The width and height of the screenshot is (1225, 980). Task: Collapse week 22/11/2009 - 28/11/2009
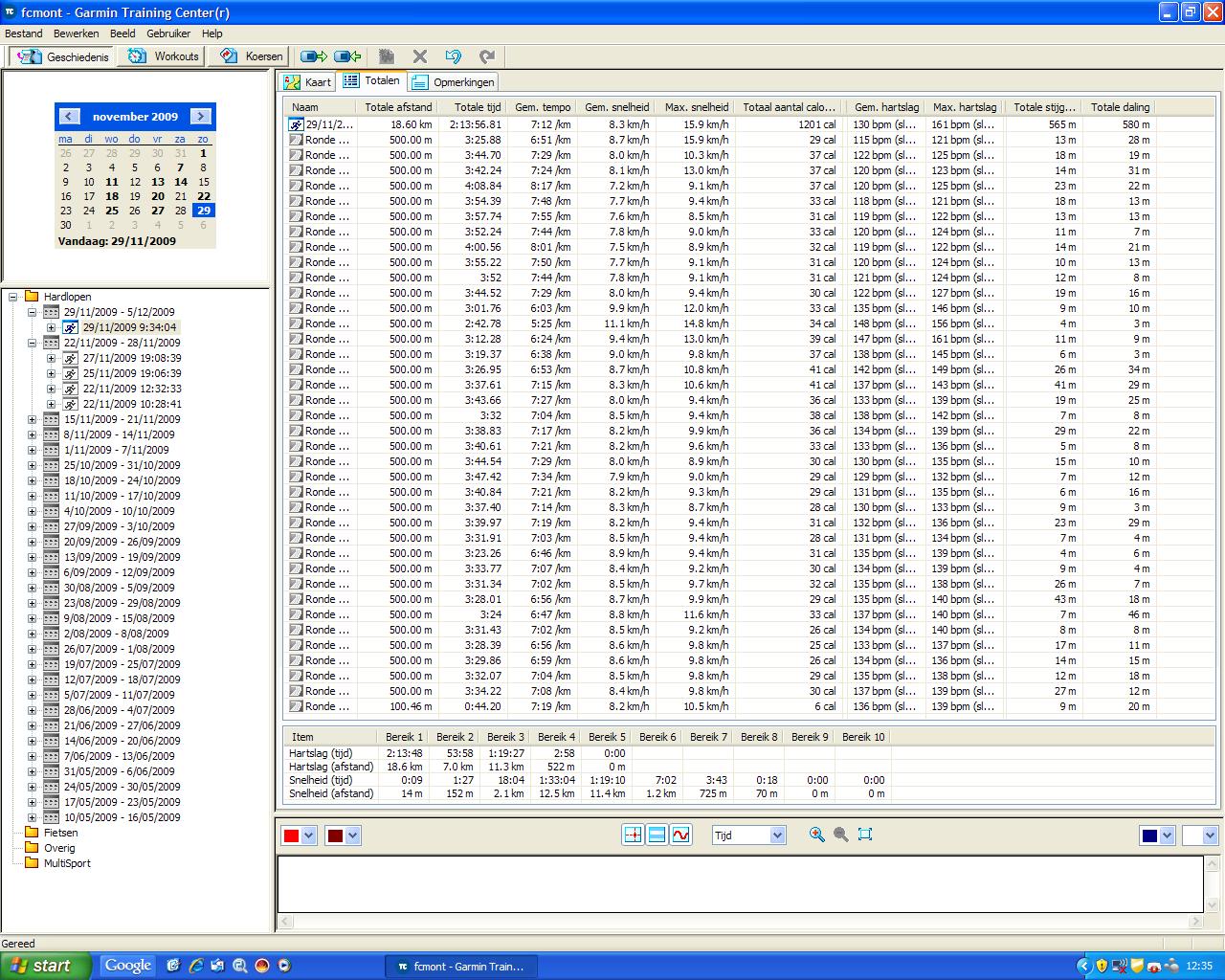pyautogui.click(x=32, y=343)
